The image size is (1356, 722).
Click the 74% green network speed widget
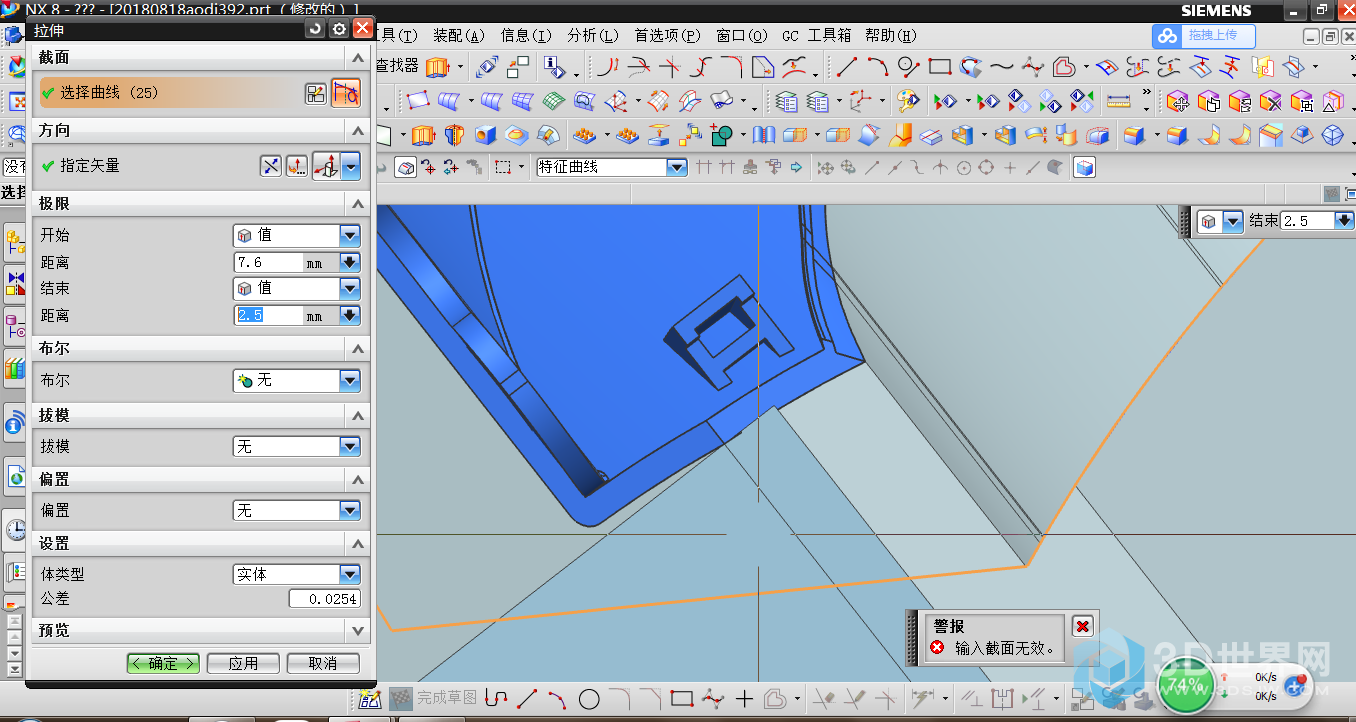[1186, 686]
